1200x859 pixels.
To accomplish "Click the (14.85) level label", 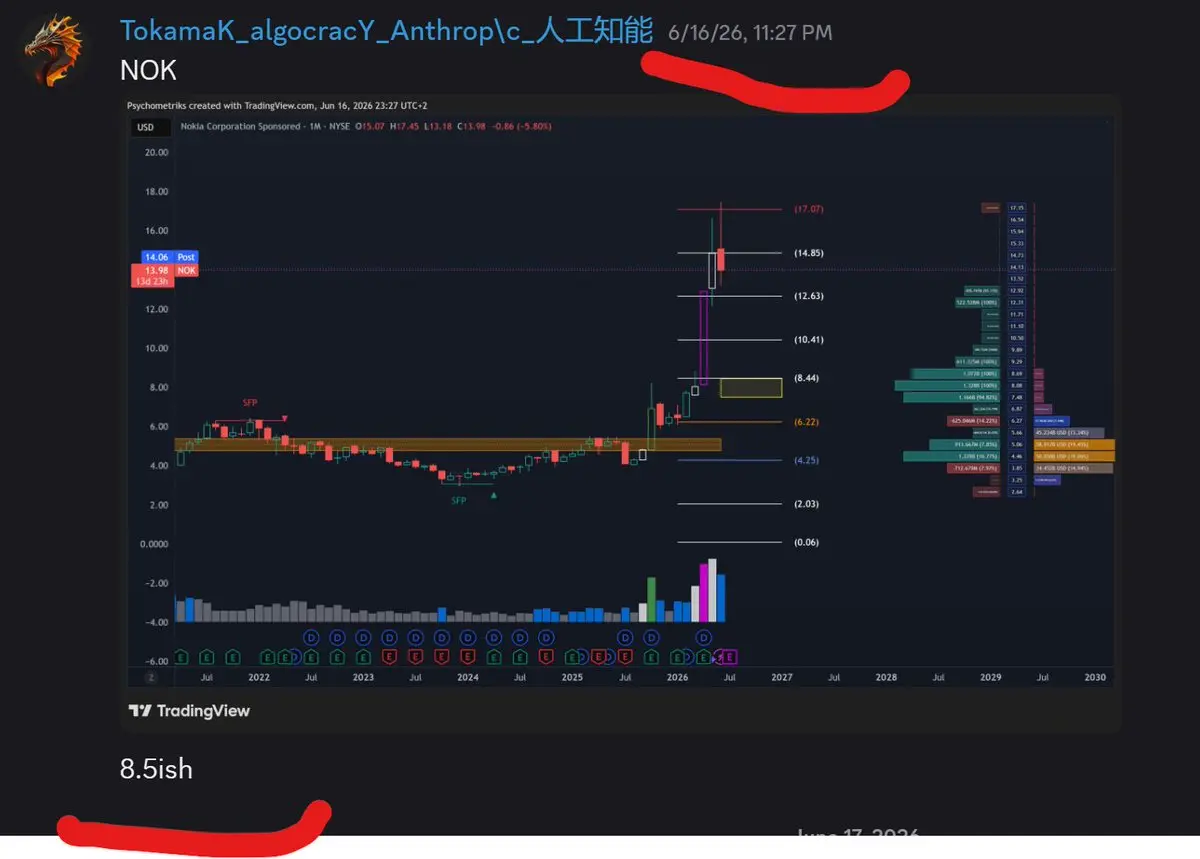I will (808, 253).
